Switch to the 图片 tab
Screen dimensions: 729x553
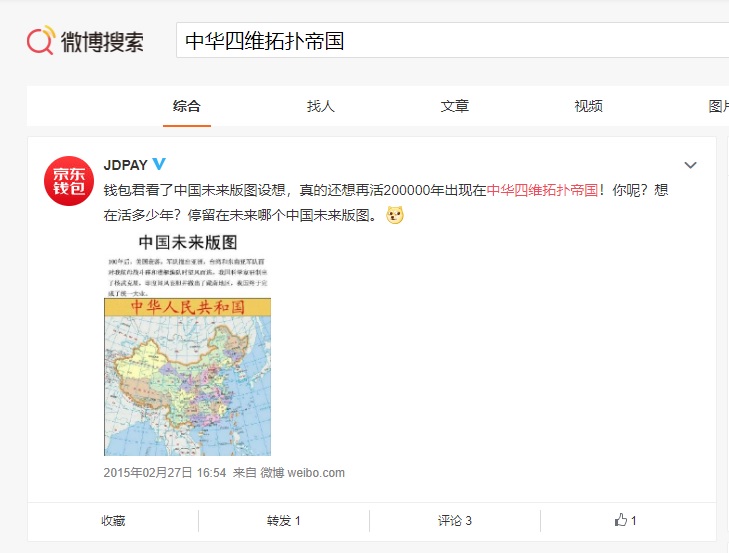coord(716,106)
